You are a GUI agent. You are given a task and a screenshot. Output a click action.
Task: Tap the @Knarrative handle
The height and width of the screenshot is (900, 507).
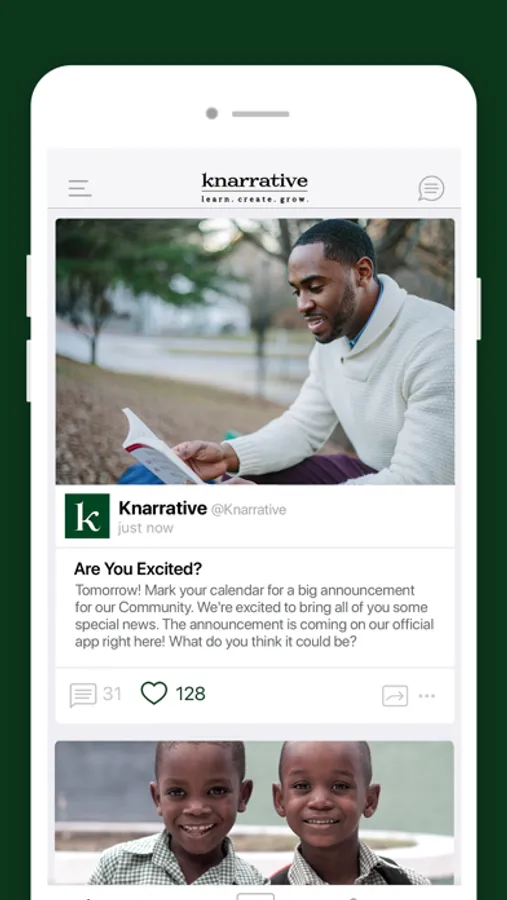249,510
